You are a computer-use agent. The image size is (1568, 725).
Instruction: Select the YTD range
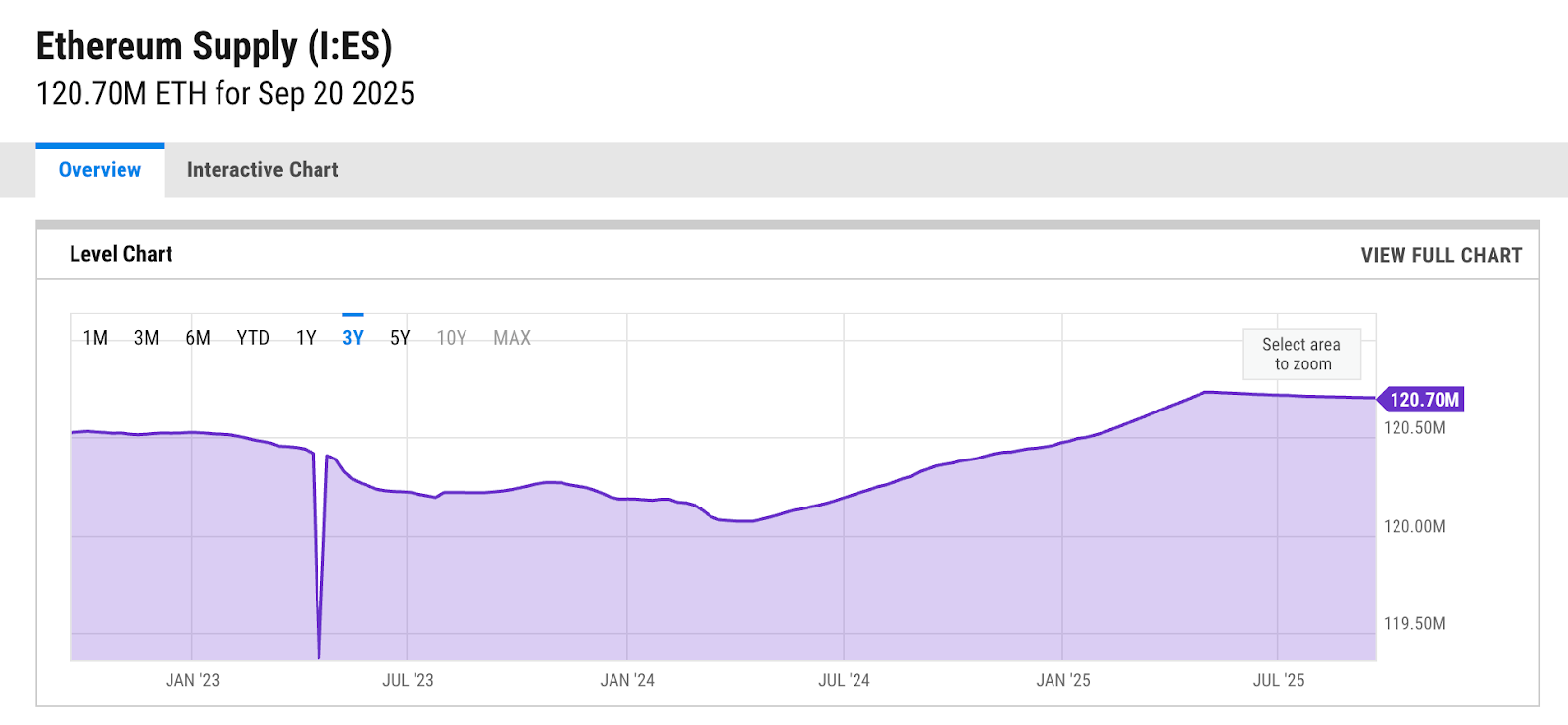pos(253,338)
